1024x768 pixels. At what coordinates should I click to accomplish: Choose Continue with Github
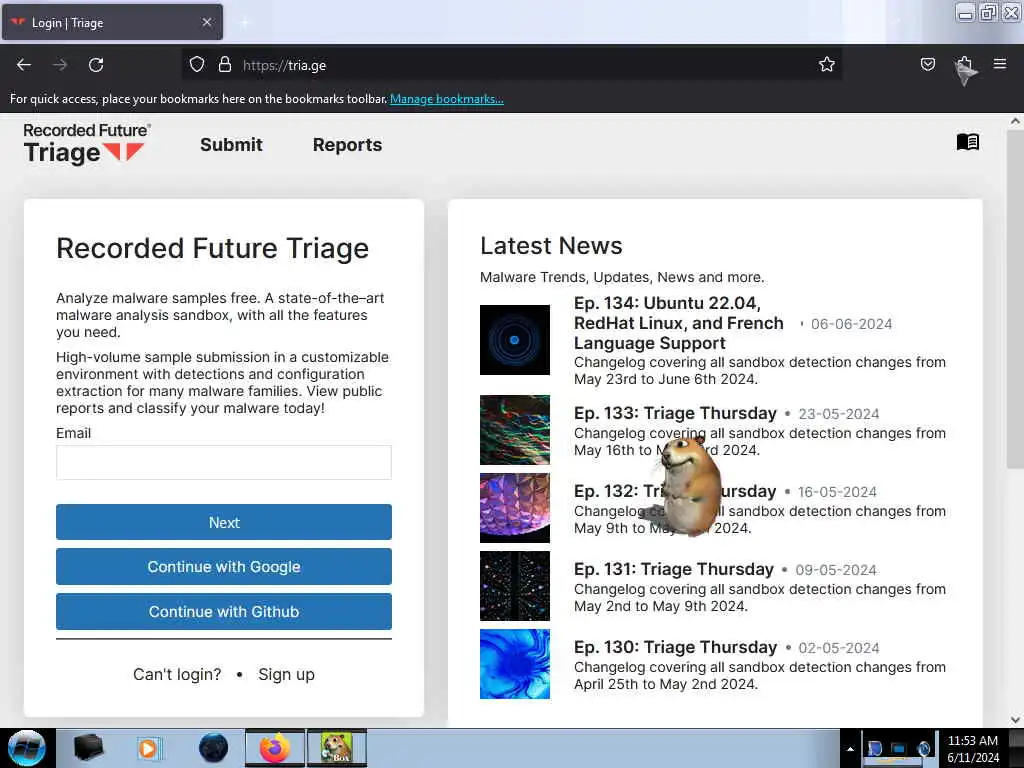(224, 612)
